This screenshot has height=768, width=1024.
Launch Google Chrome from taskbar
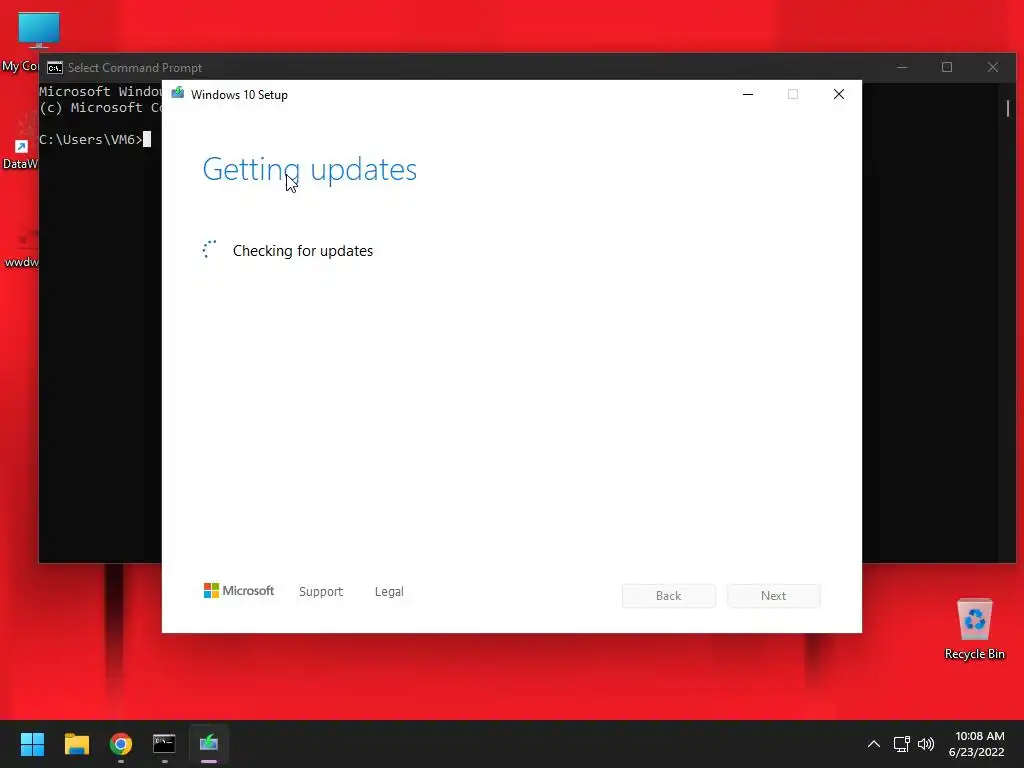tap(121, 744)
